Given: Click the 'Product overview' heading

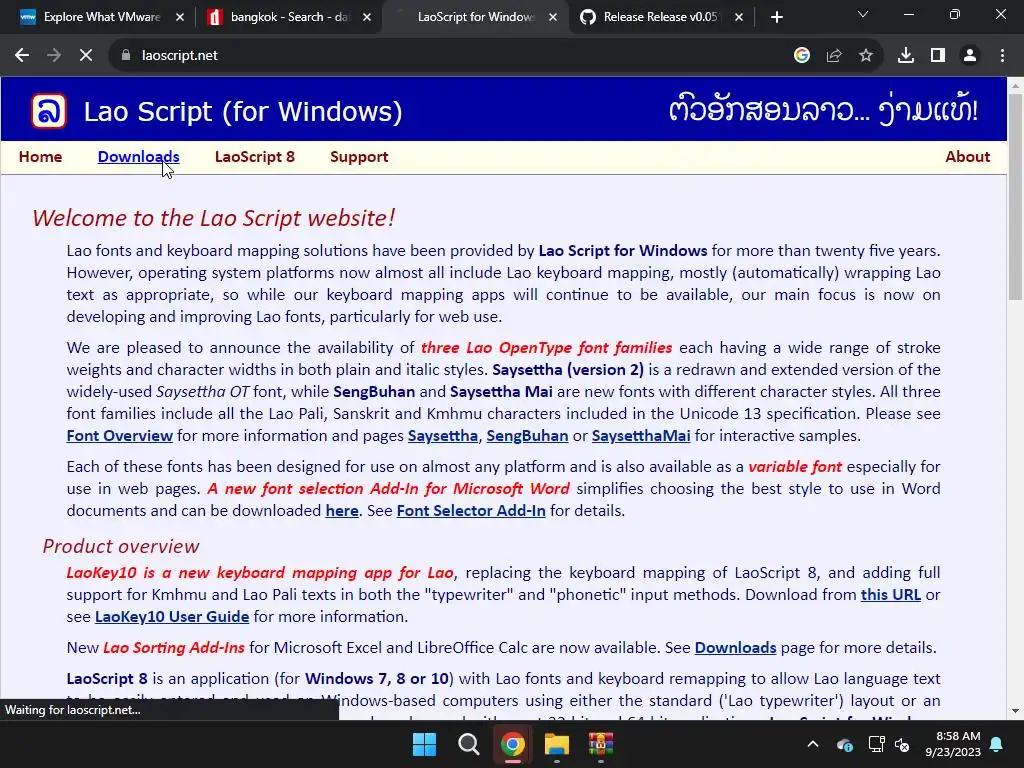Looking at the screenshot, I should (x=121, y=547).
